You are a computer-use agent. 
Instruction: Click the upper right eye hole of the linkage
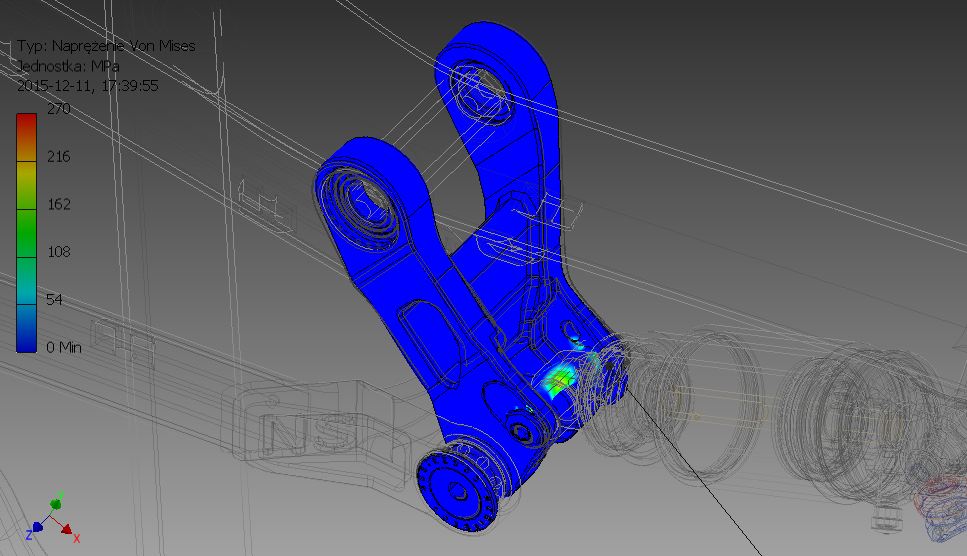click(483, 92)
